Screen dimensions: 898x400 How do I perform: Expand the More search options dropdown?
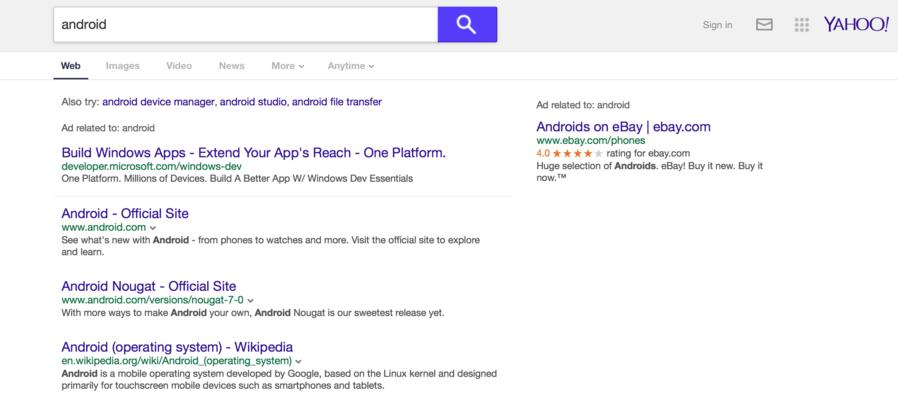(x=287, y=66)
